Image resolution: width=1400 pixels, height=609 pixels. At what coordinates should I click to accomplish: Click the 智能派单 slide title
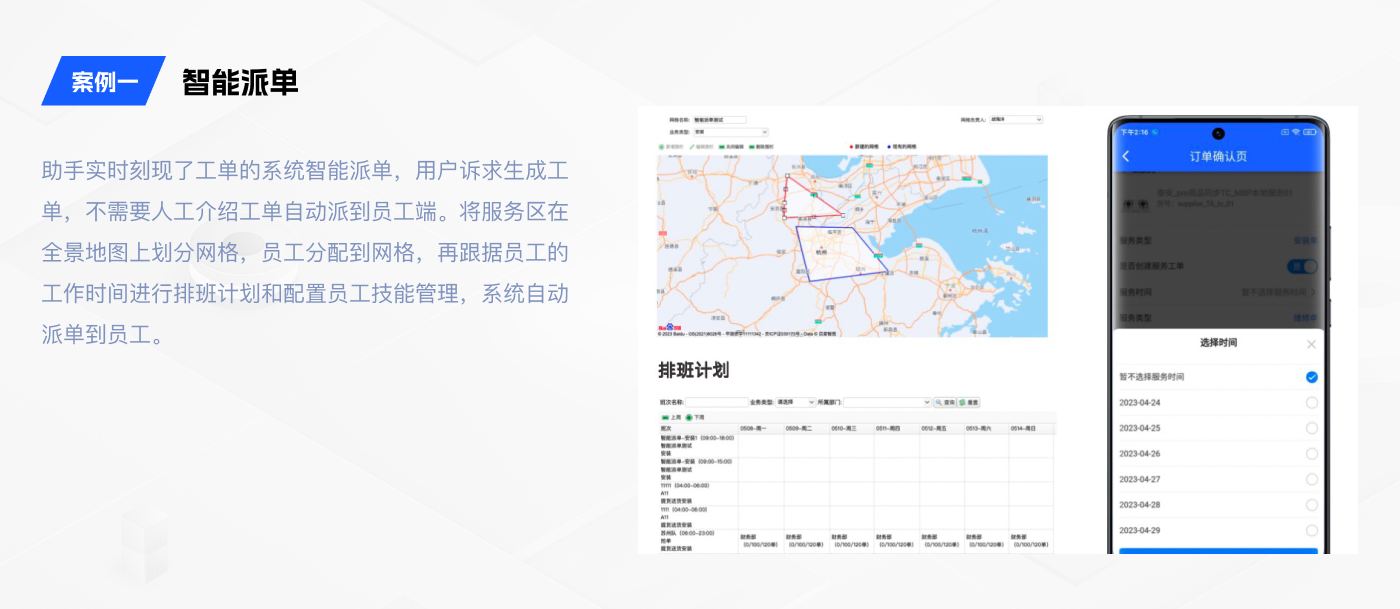(240, 82)
